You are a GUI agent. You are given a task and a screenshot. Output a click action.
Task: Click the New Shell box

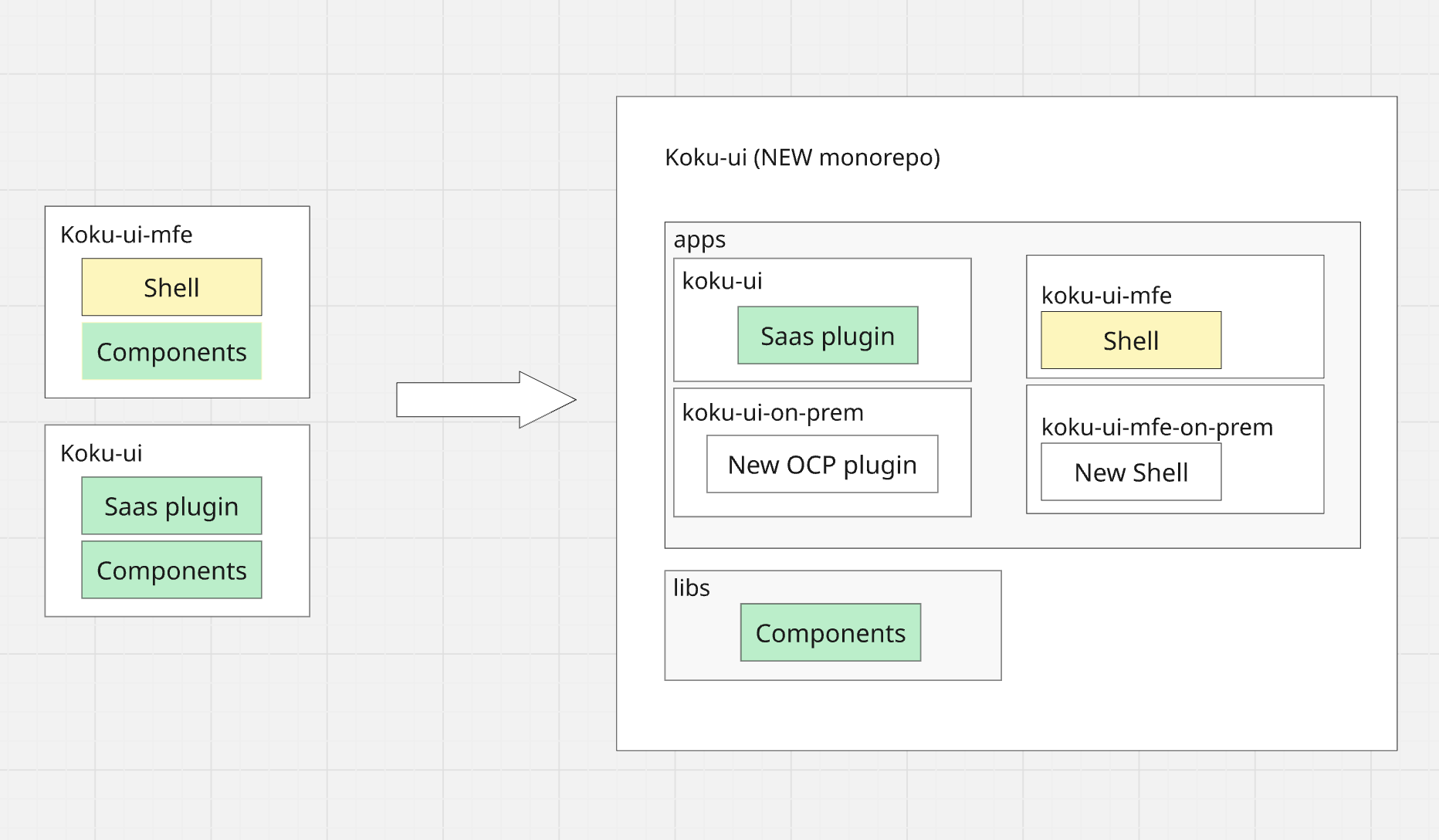(1131, 472)
